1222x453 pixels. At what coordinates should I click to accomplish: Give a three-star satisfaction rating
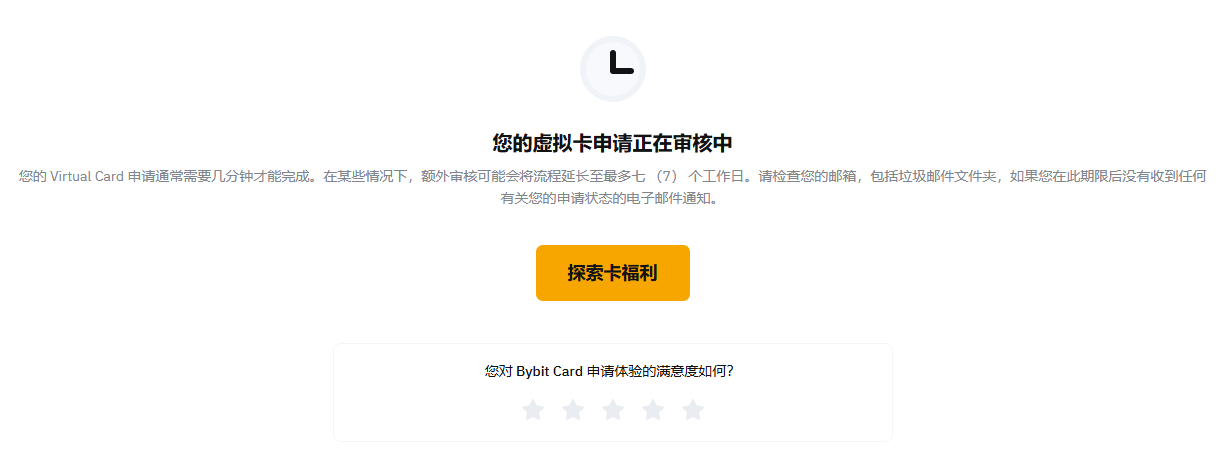[613, 410]
